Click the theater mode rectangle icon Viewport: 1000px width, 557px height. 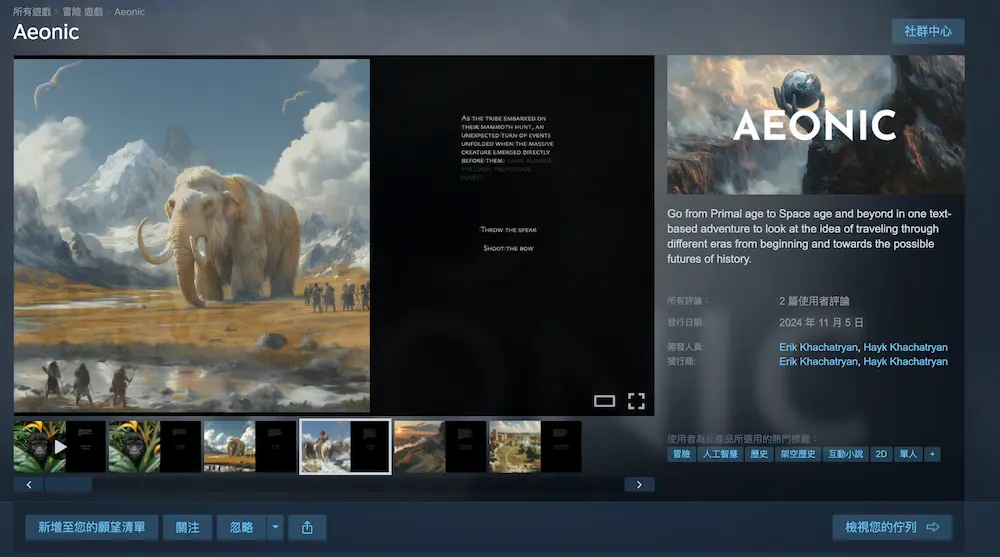[604, 401]
